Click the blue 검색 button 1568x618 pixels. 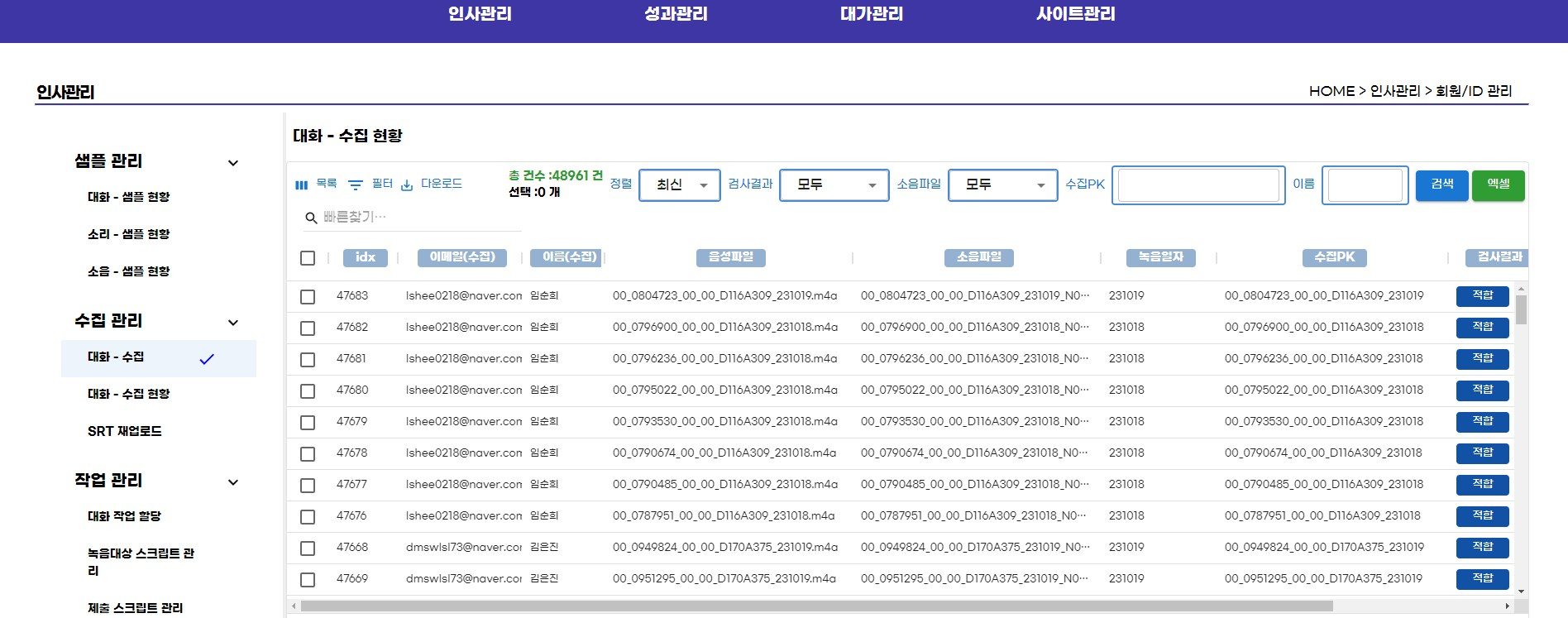[x=1442, y=185]
